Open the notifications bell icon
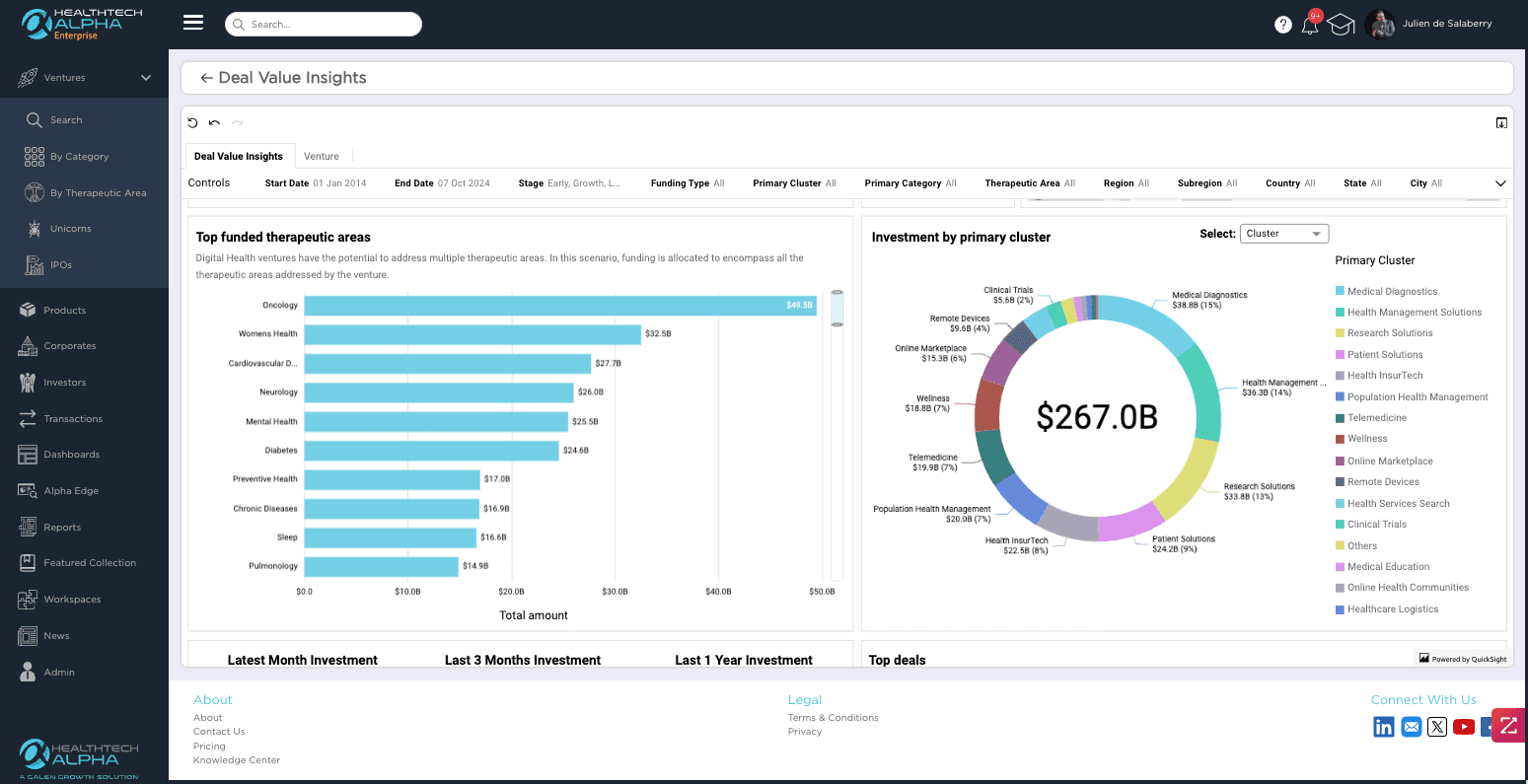Image resolution: width=1528 pixels, height=784 pixels. pos(1310,25)
